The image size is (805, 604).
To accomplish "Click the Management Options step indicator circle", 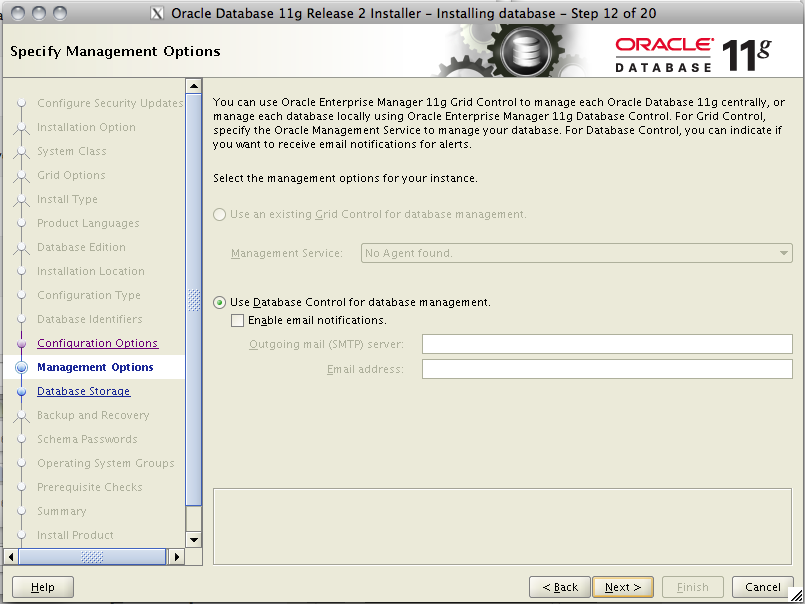I will 22,367.
